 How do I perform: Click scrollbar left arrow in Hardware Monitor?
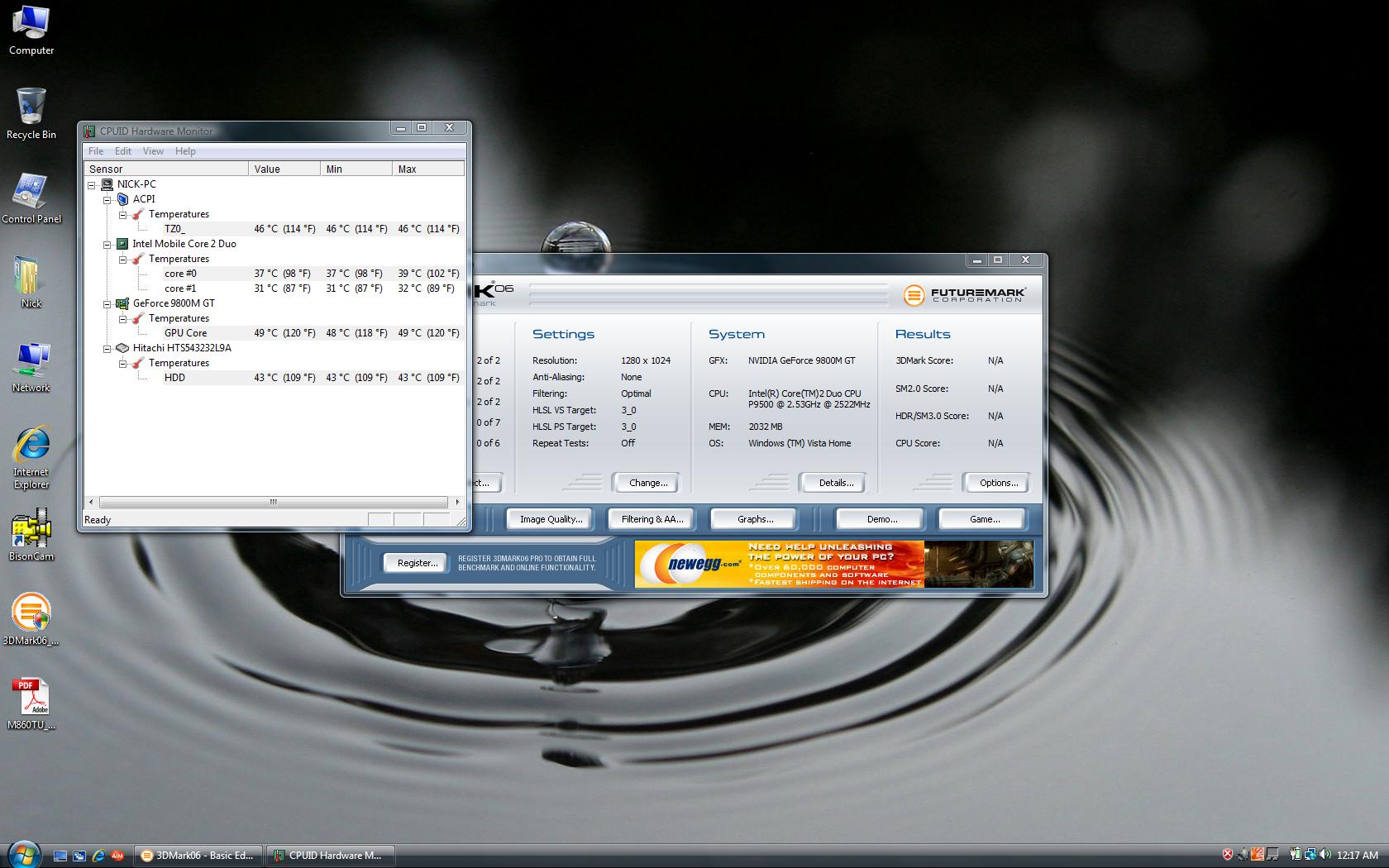coord(91,502)
